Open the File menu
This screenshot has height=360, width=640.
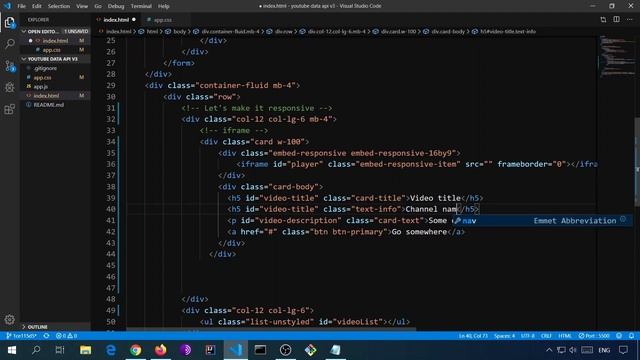tap(21, 6)
